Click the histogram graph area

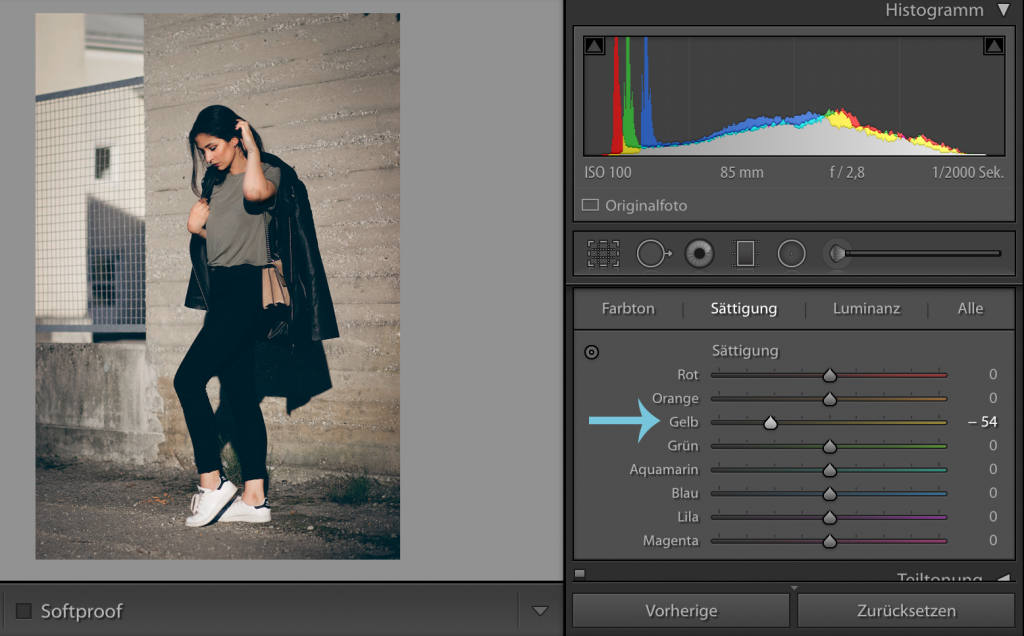point(793,95)
